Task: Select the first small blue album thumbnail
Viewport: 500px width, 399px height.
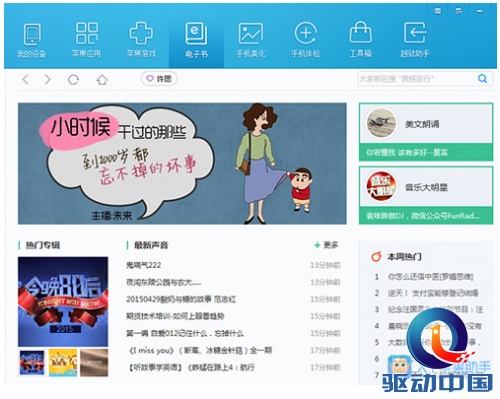Action: [32, 363]
